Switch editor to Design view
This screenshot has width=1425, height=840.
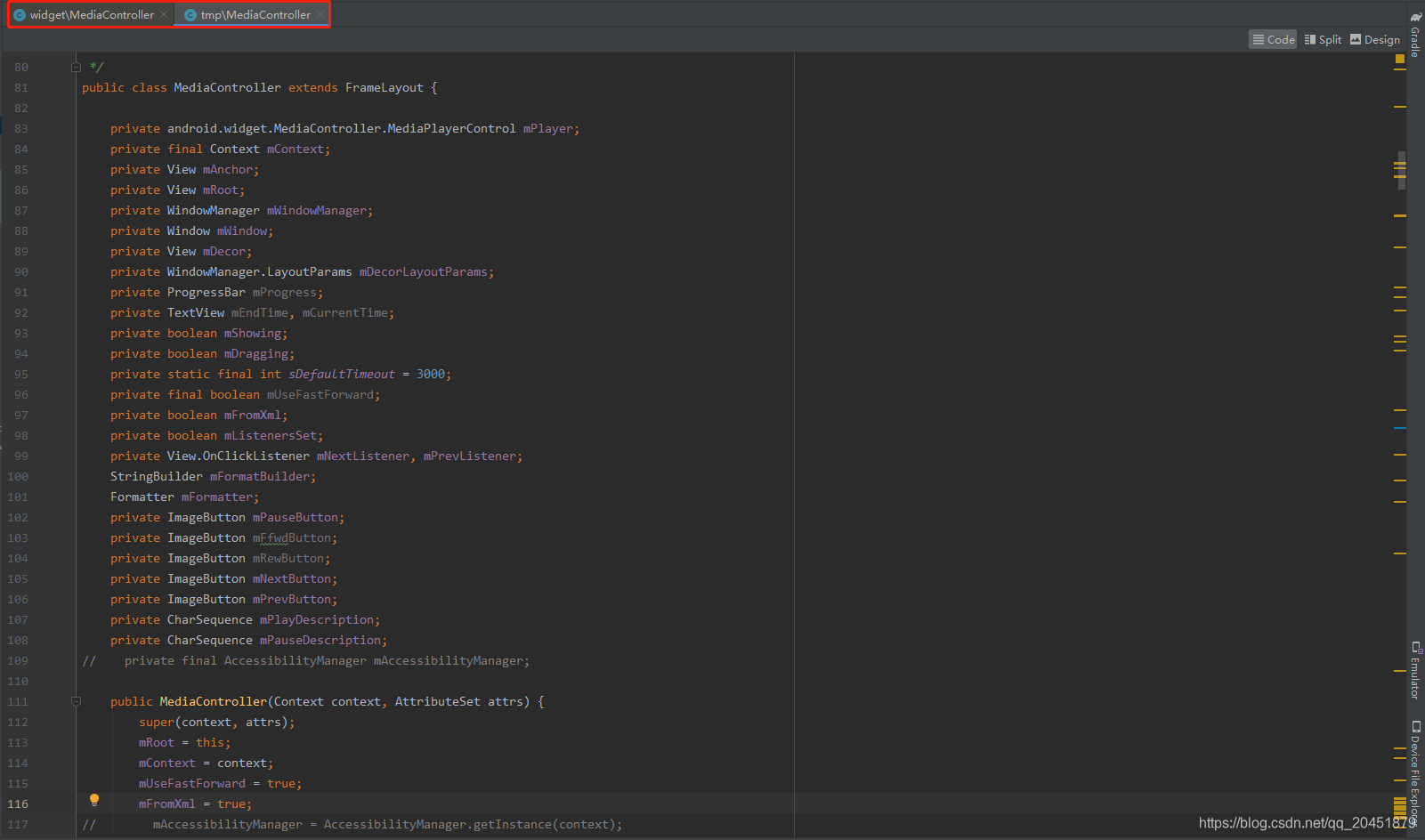pos(1374,39)
